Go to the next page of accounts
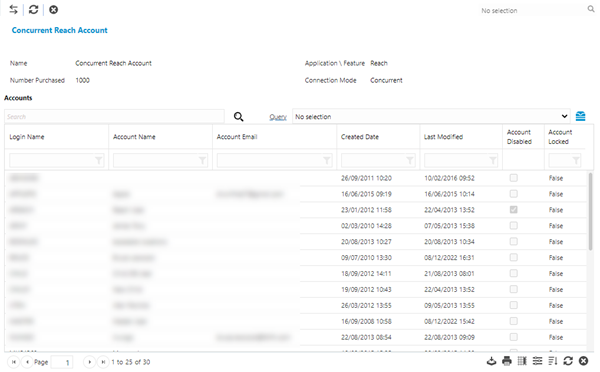This screenshot has width=600, height=372. pyautogui.click(x=89, y=362)
